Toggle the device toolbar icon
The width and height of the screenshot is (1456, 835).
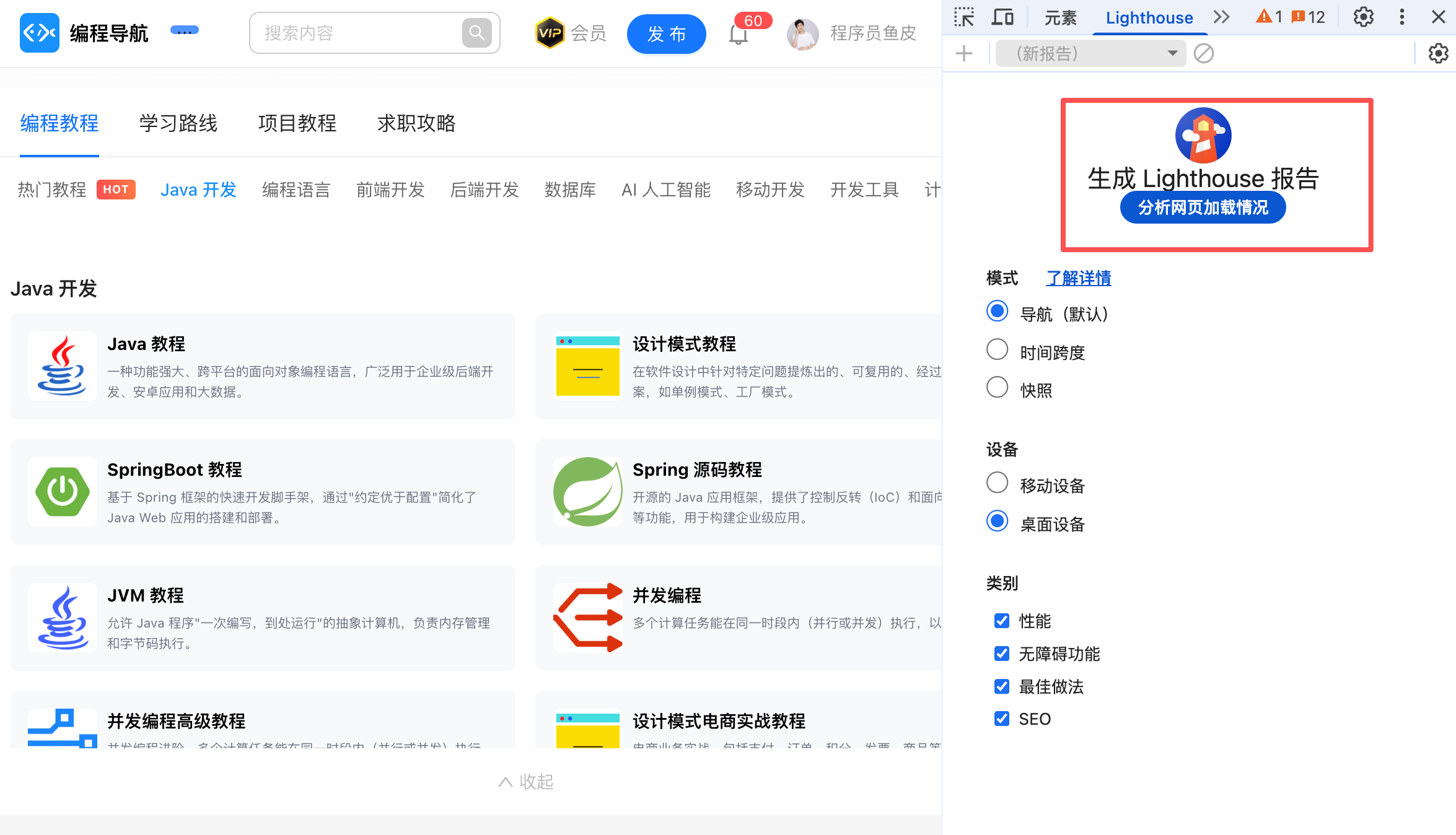(1002, 17)
